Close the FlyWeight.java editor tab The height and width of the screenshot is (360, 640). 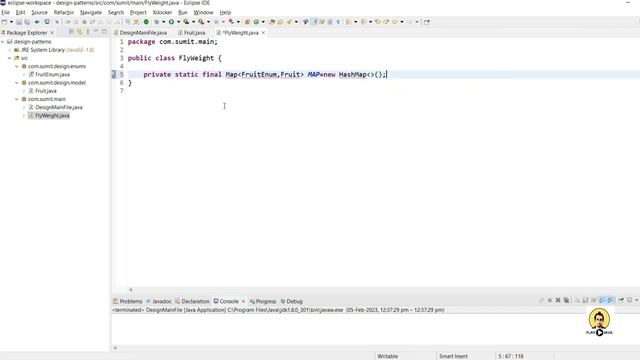tap(263, 33)
